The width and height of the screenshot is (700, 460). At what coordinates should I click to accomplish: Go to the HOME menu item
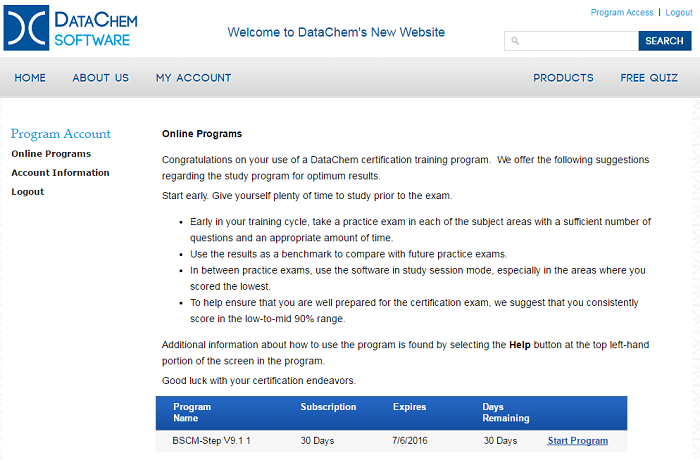pyautogui.click(x=30, y=78)
